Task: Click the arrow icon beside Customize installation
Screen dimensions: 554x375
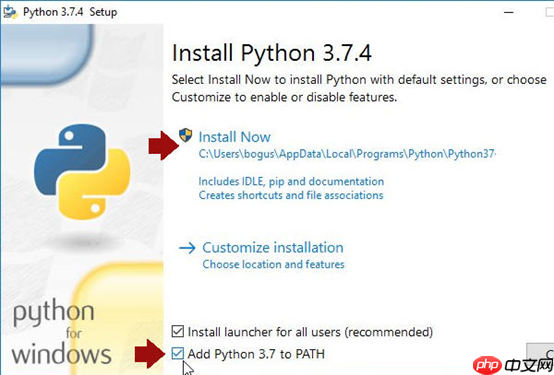Action: tap(187, 248)
